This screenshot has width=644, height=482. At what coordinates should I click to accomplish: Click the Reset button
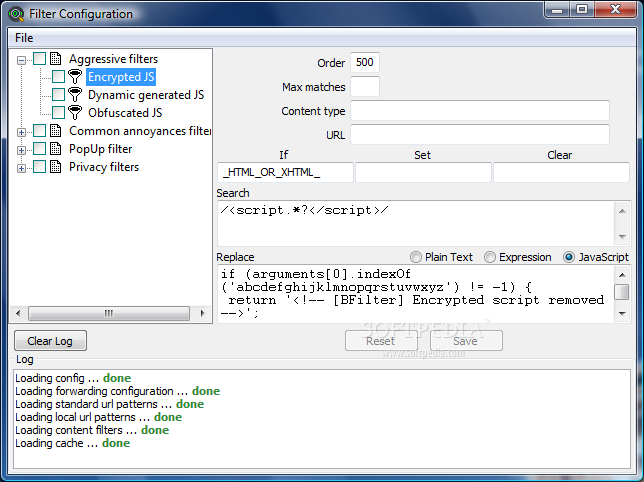[381, 341]
